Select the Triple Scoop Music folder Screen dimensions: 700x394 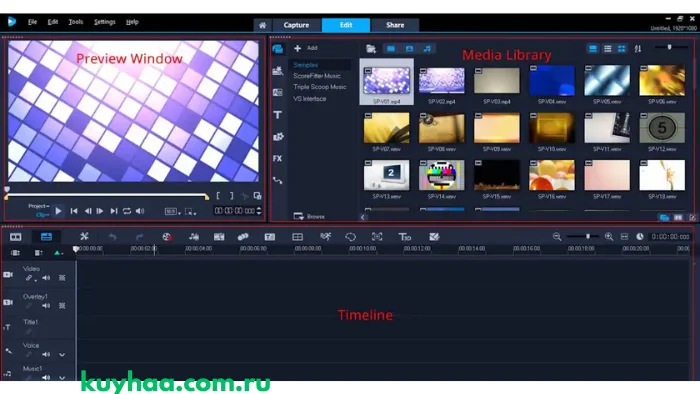click(x=320, y=87)
